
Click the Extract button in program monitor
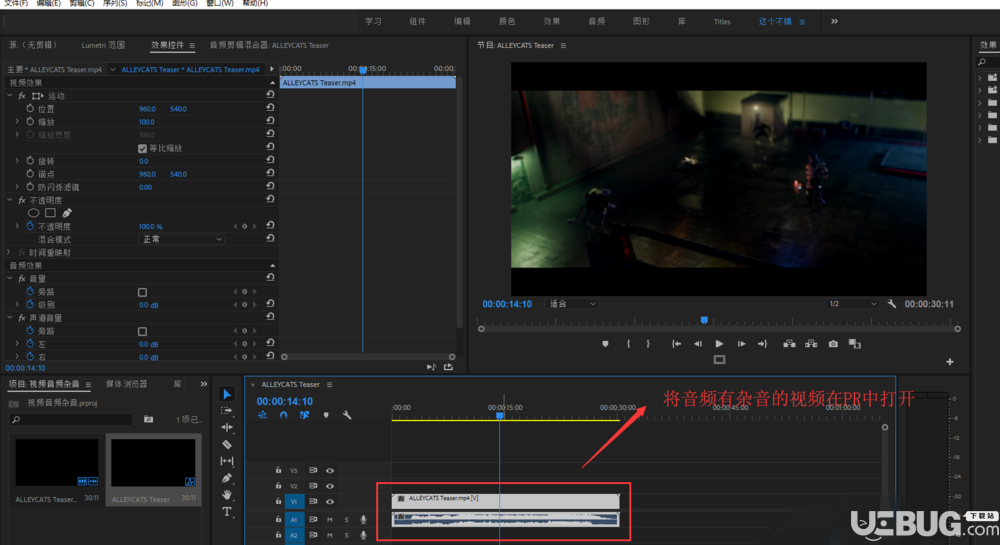(x=811, y=344)
